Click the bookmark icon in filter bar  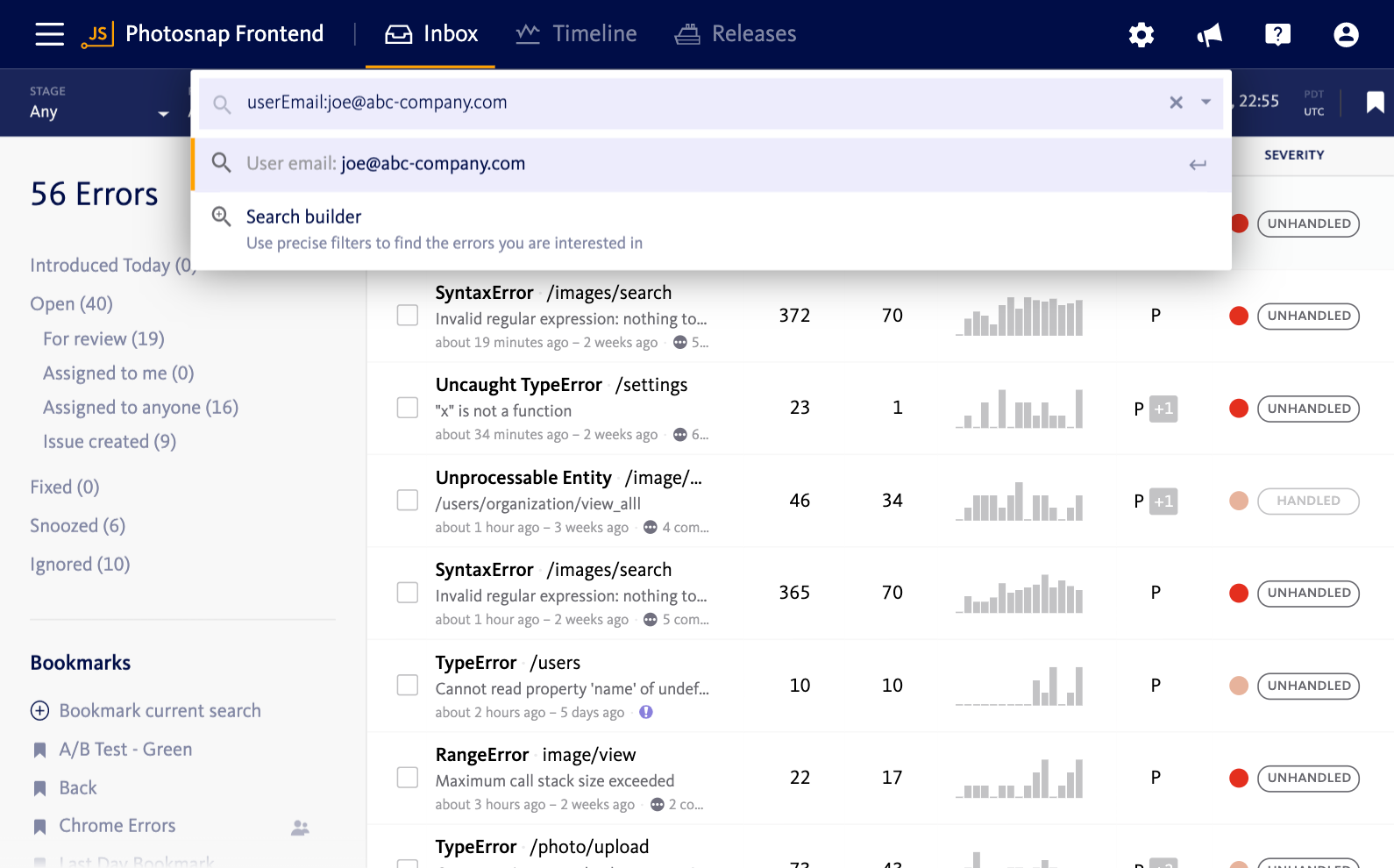tap(1375, 103)
